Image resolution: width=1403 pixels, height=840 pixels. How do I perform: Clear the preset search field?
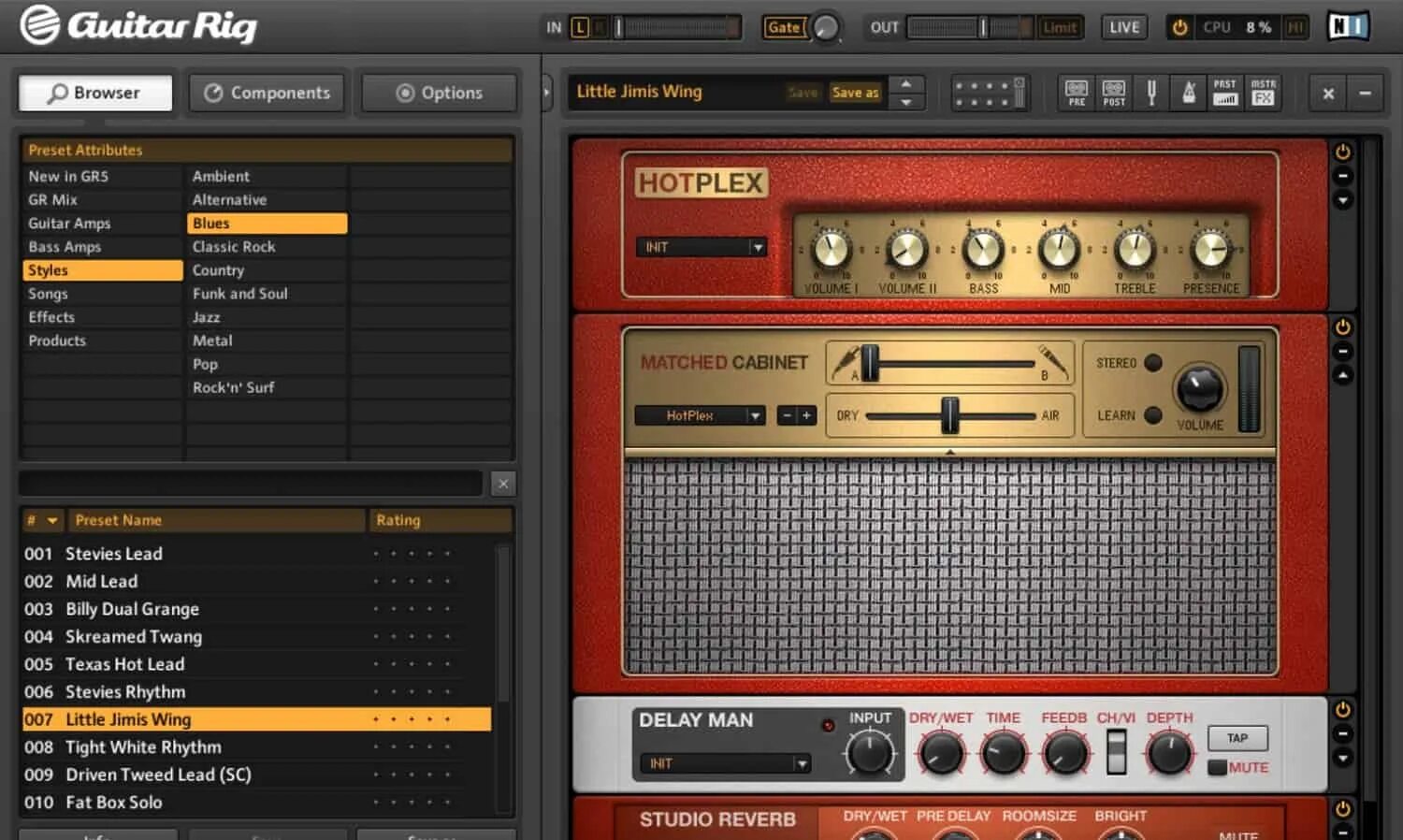[503, 483]
